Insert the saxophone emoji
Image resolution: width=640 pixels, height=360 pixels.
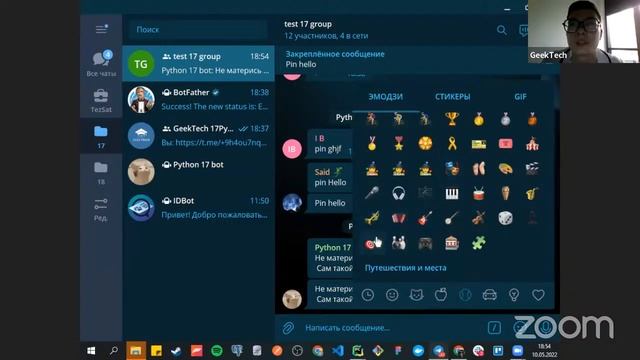pyautogui.click(x=532, y=193)
